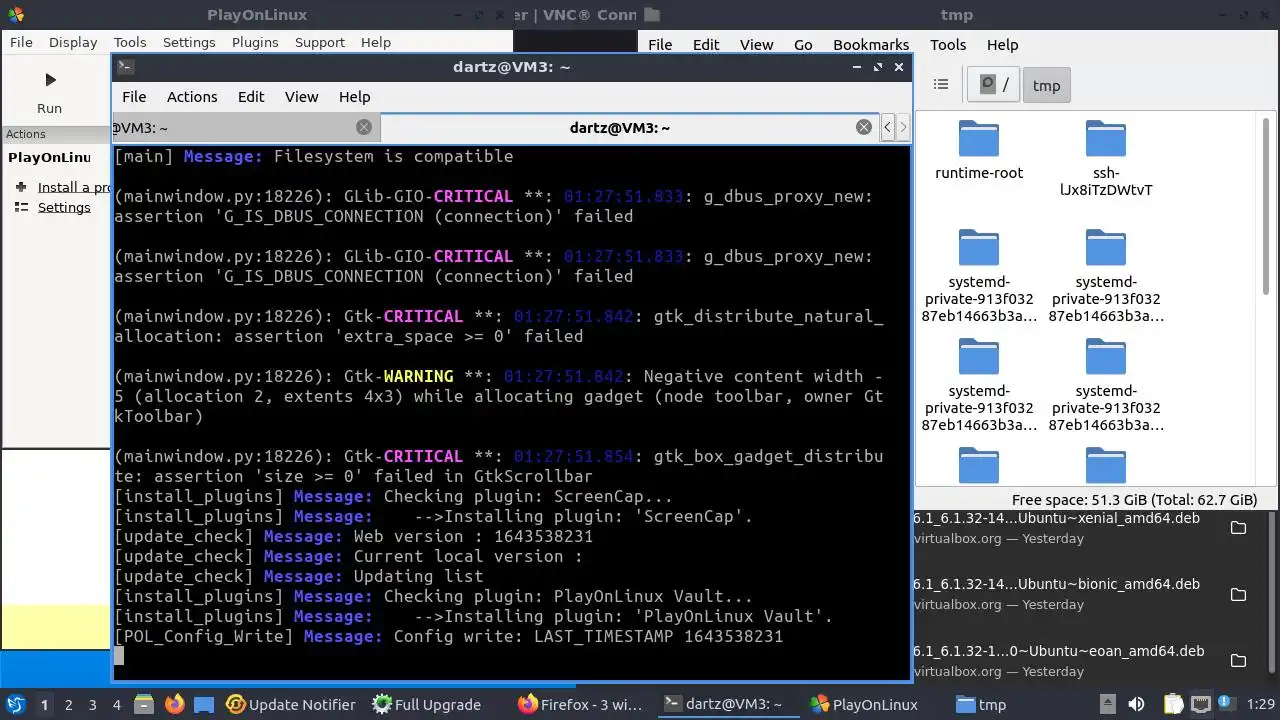Open file manager Tools menu
This screenshot has height=720, width=1280.
(948, 44)
